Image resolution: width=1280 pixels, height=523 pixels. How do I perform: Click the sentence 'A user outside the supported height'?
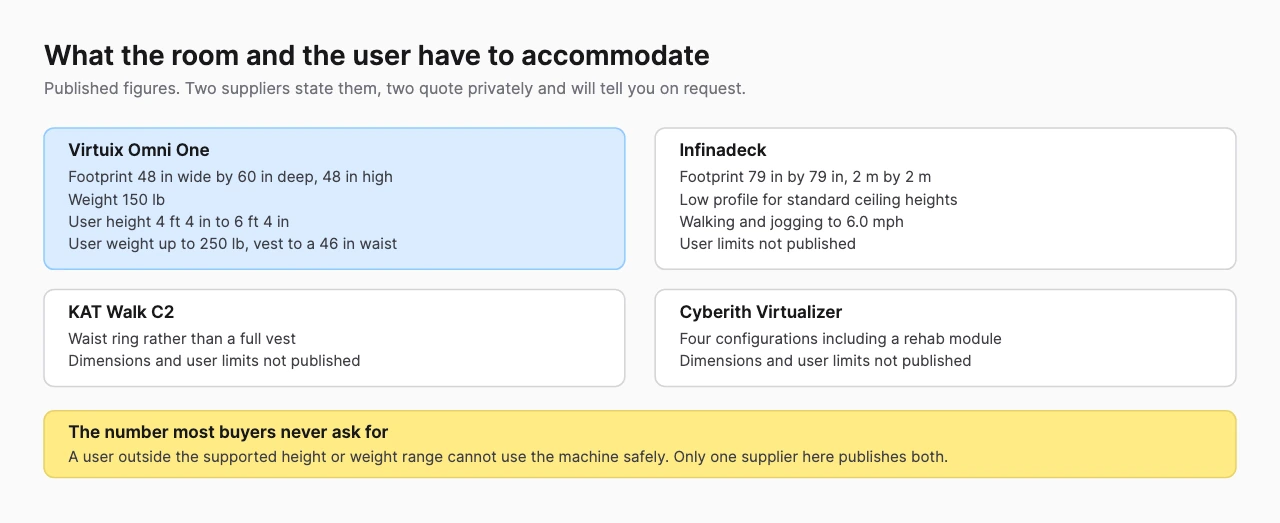pyautogui.click(x=508, y=457)
